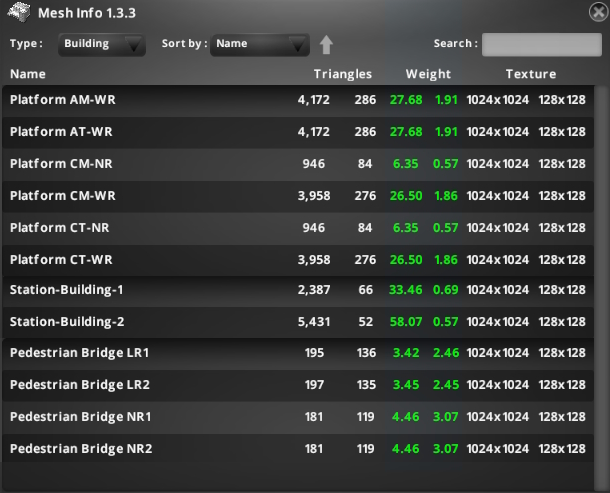The width and height of the screenshot is (610, 493).
Task: Click the 135 LOD triangles value
Action: click(x=366, y=385)
